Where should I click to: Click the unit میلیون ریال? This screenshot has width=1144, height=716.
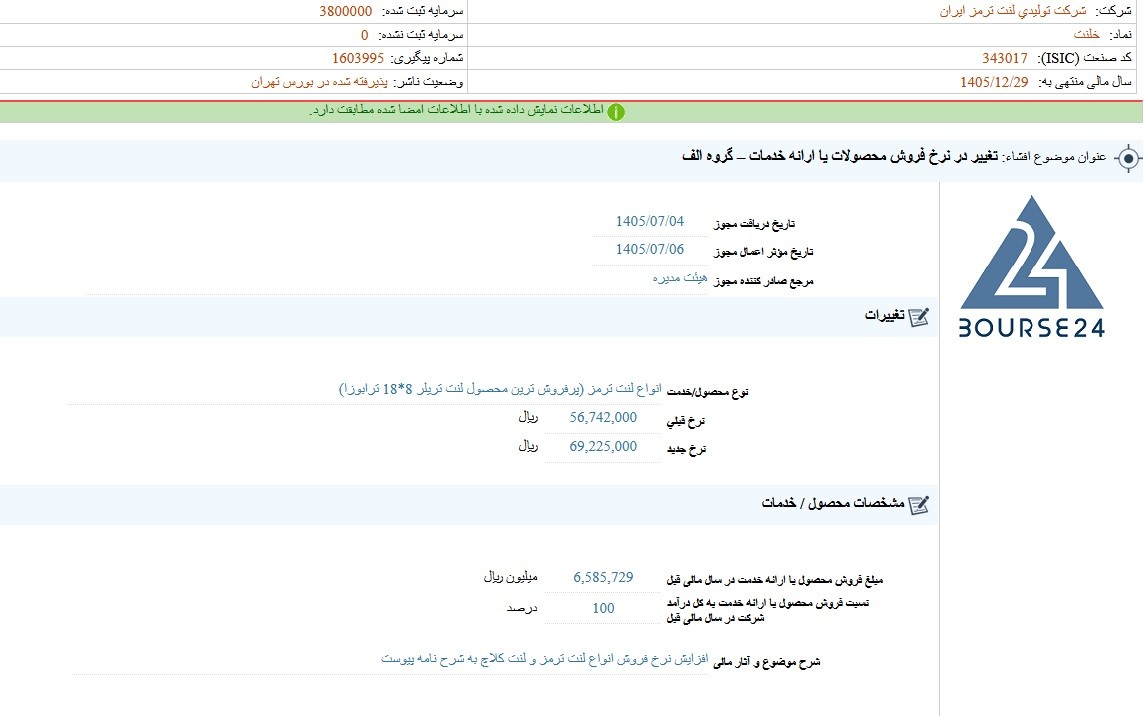click(510, 577)
